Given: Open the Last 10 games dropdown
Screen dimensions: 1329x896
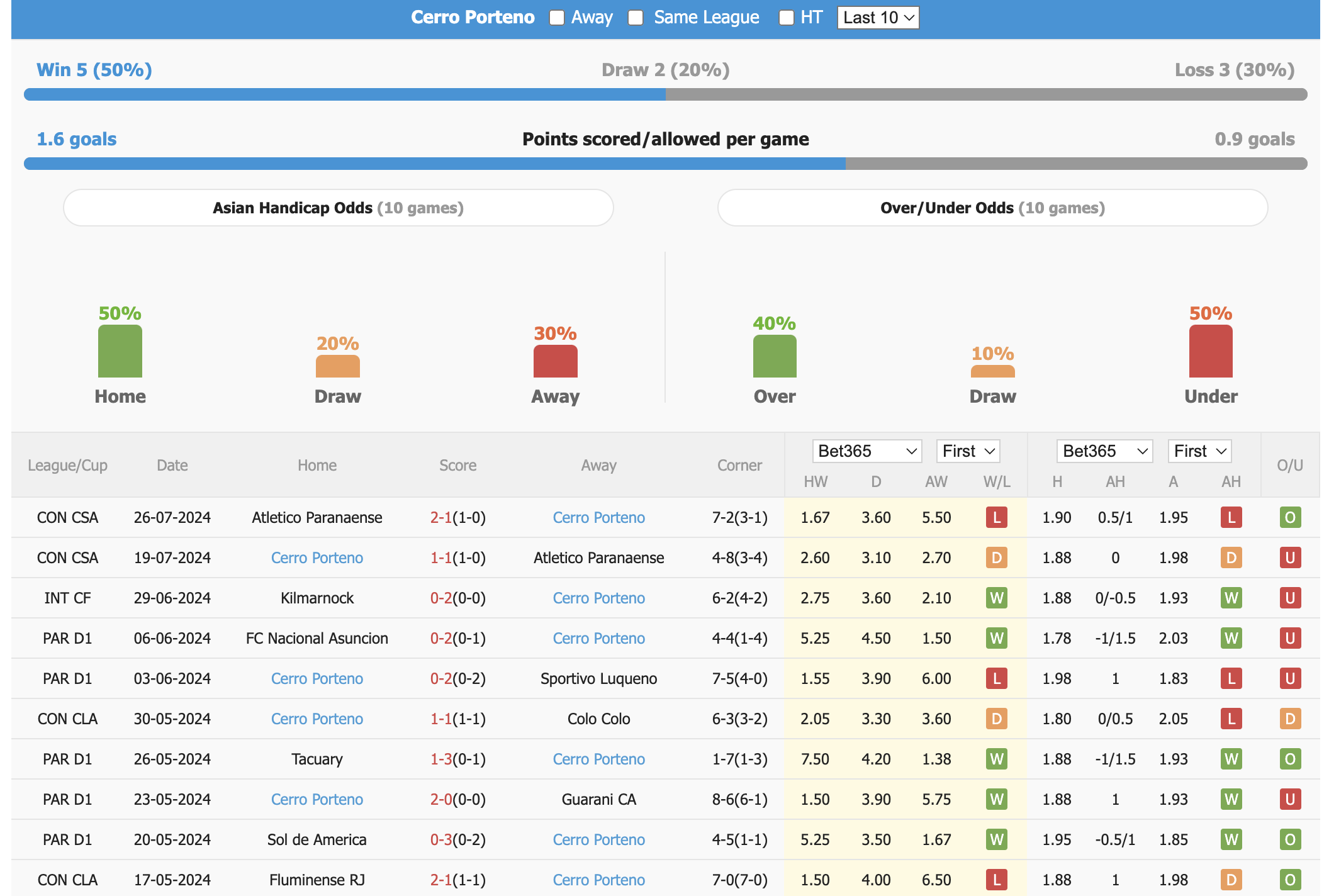Looking at the screenshot, I should coord(878,18).
